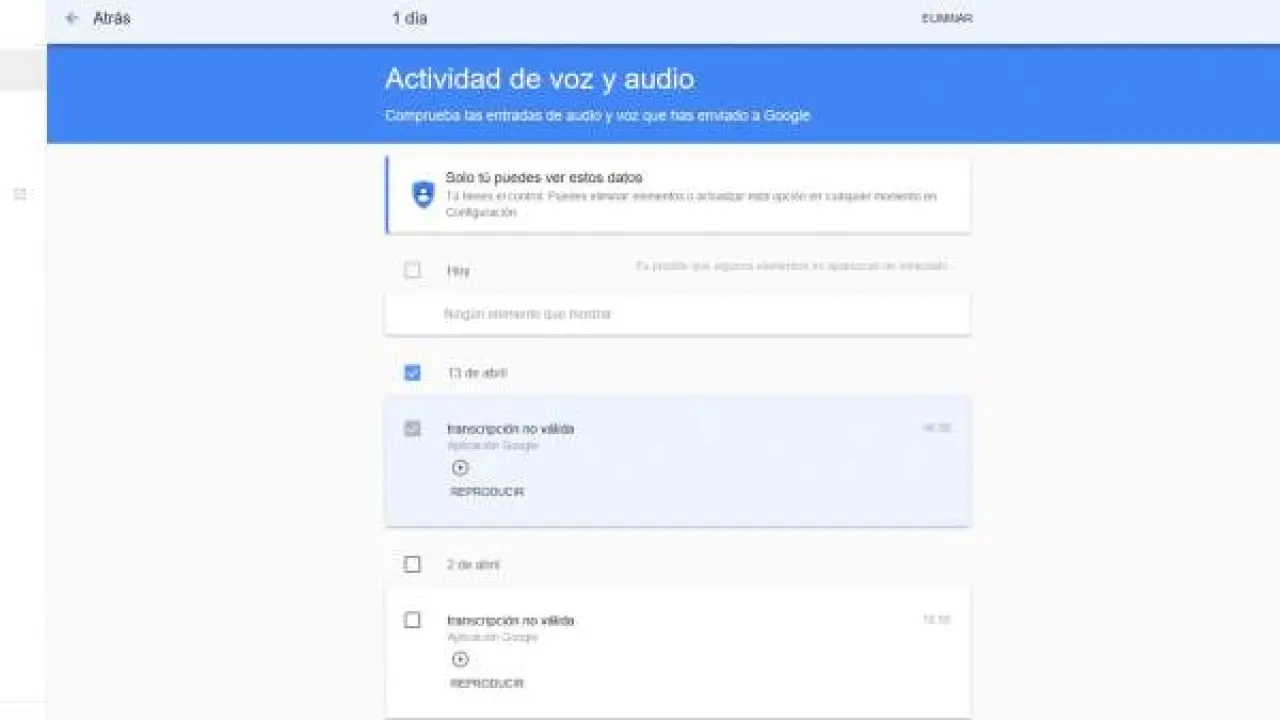The width and height of the screenshot is (1280, 720).
Task: Tick the Hoy checkbox
Action: (x=412, y=270)
